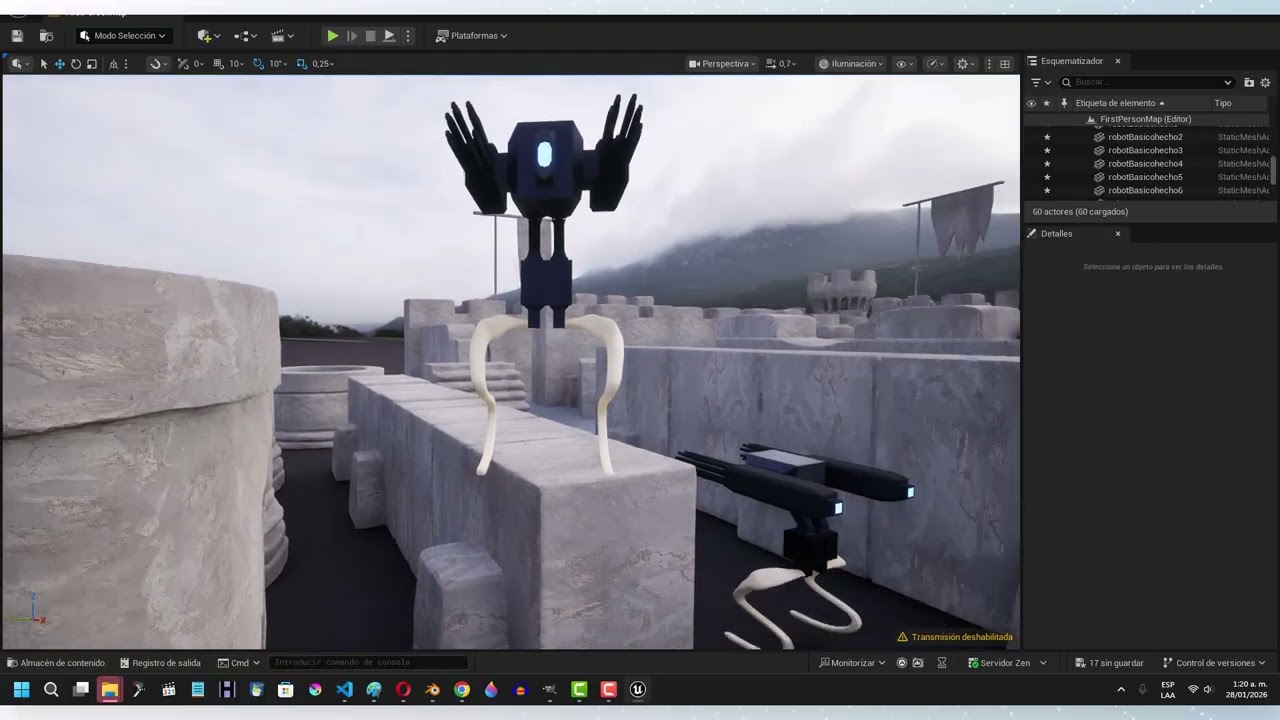1280x720 pixels.
Task: Open the Cmd console type dropdown
Action: (x=239, y=663)
